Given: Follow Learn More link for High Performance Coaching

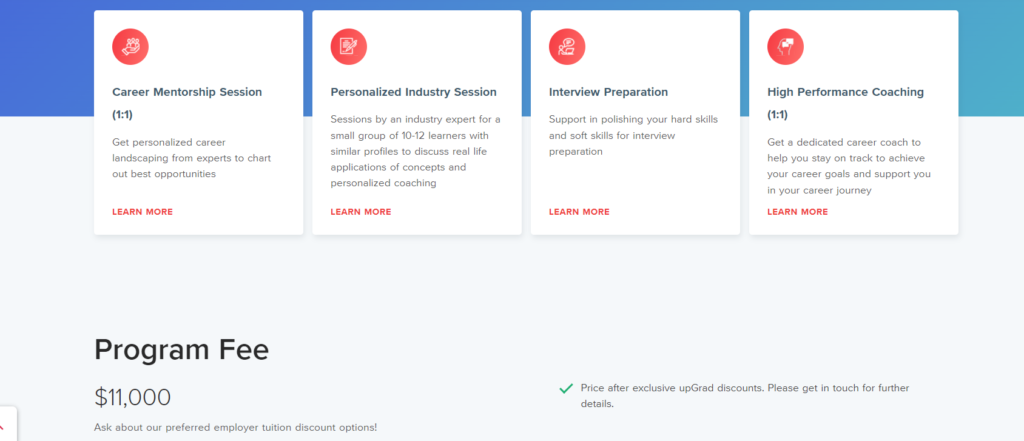Looking at the screenshot, I should point(797,212).
